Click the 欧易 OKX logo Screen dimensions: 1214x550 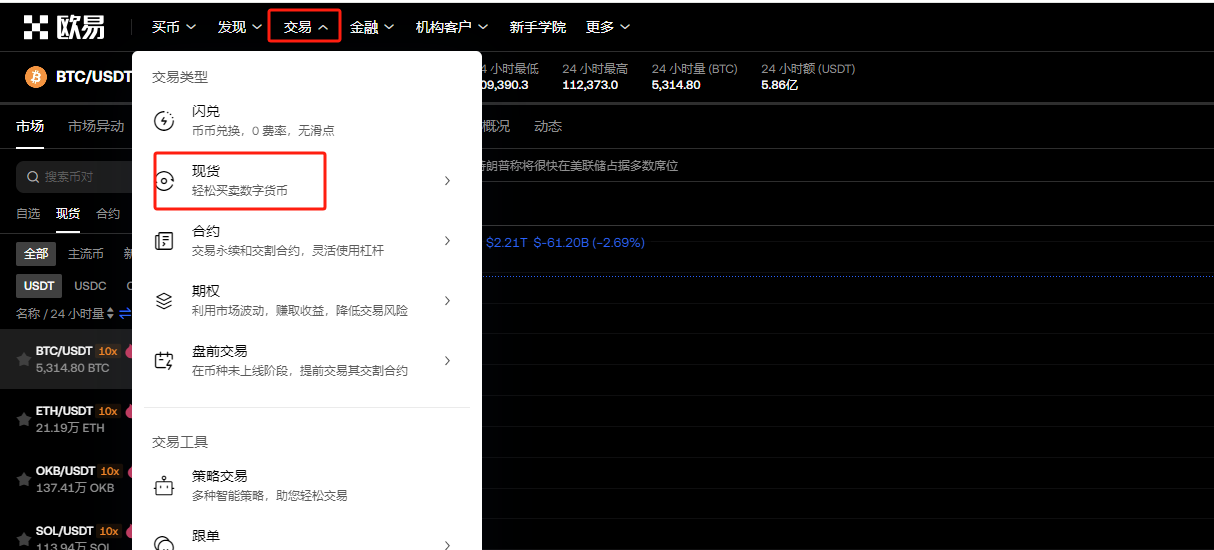[x=64, y=27]
